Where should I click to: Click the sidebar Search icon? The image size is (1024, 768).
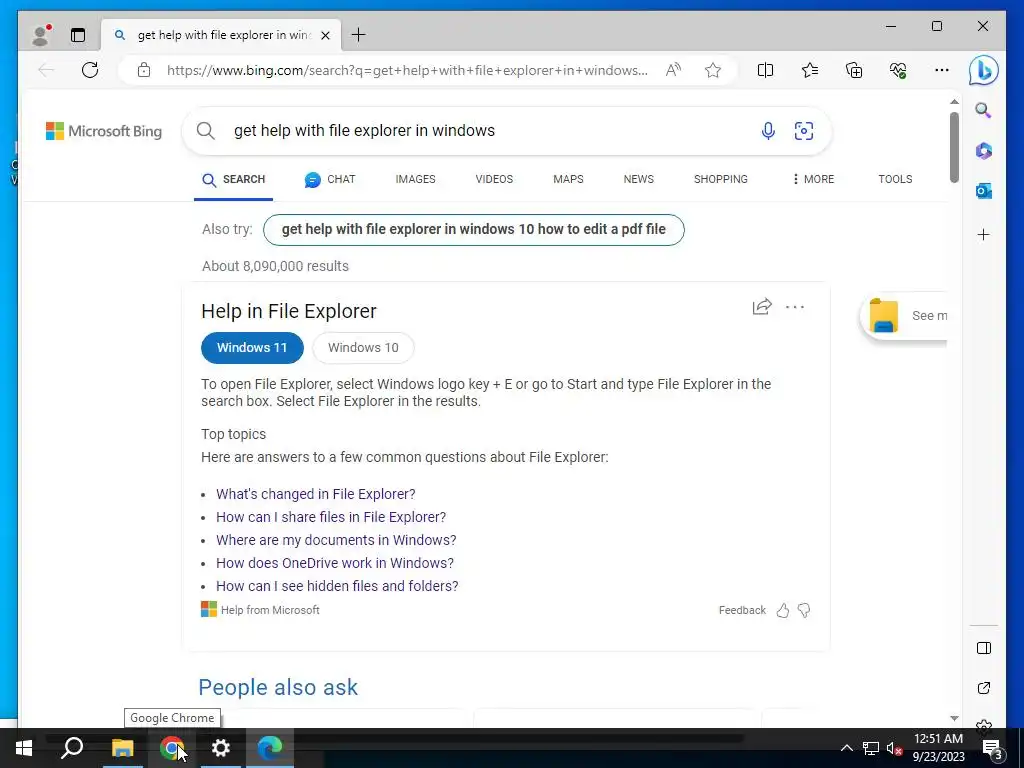[x=984, y=110]
